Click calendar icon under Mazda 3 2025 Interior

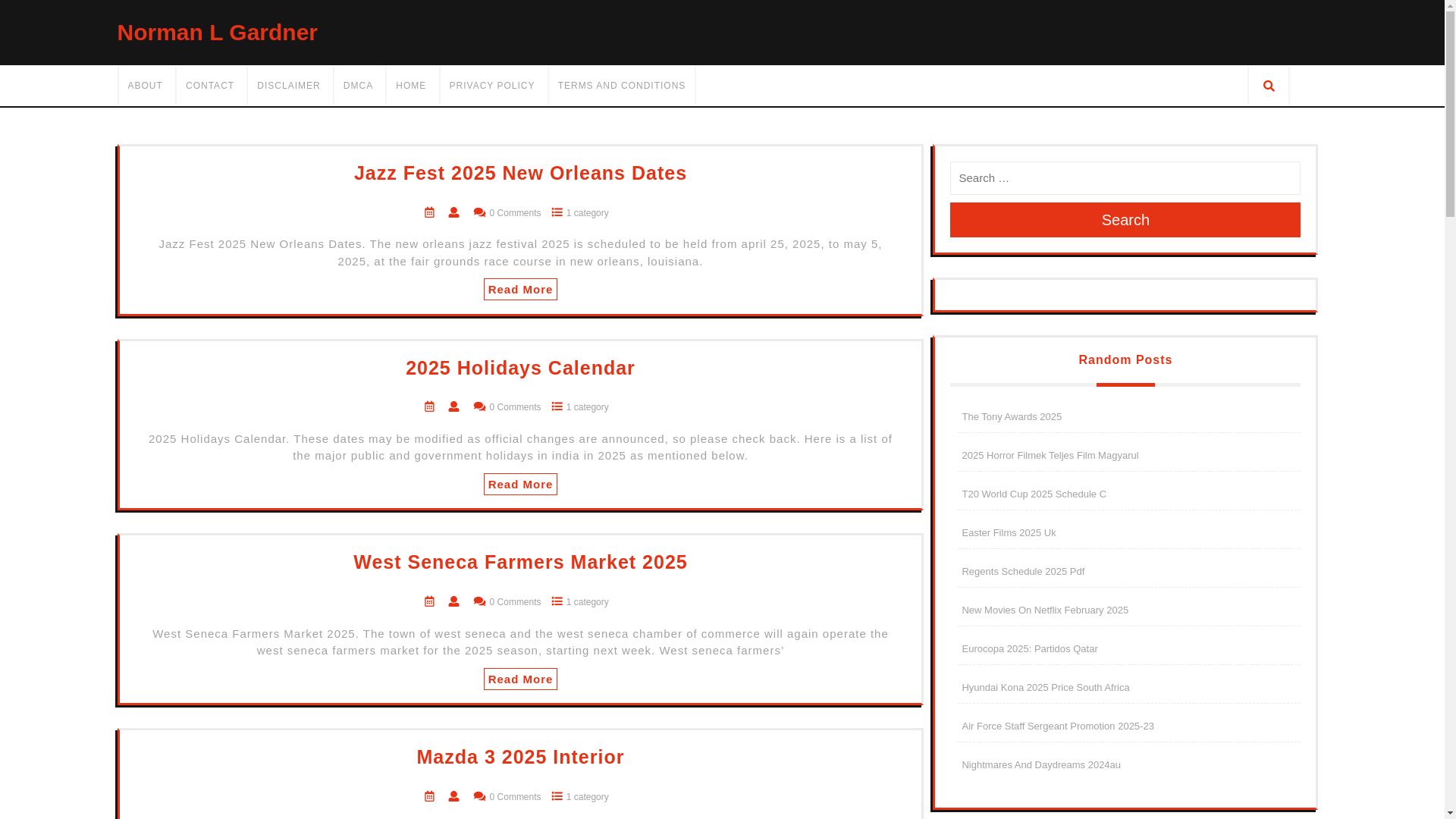click(429, 797)
